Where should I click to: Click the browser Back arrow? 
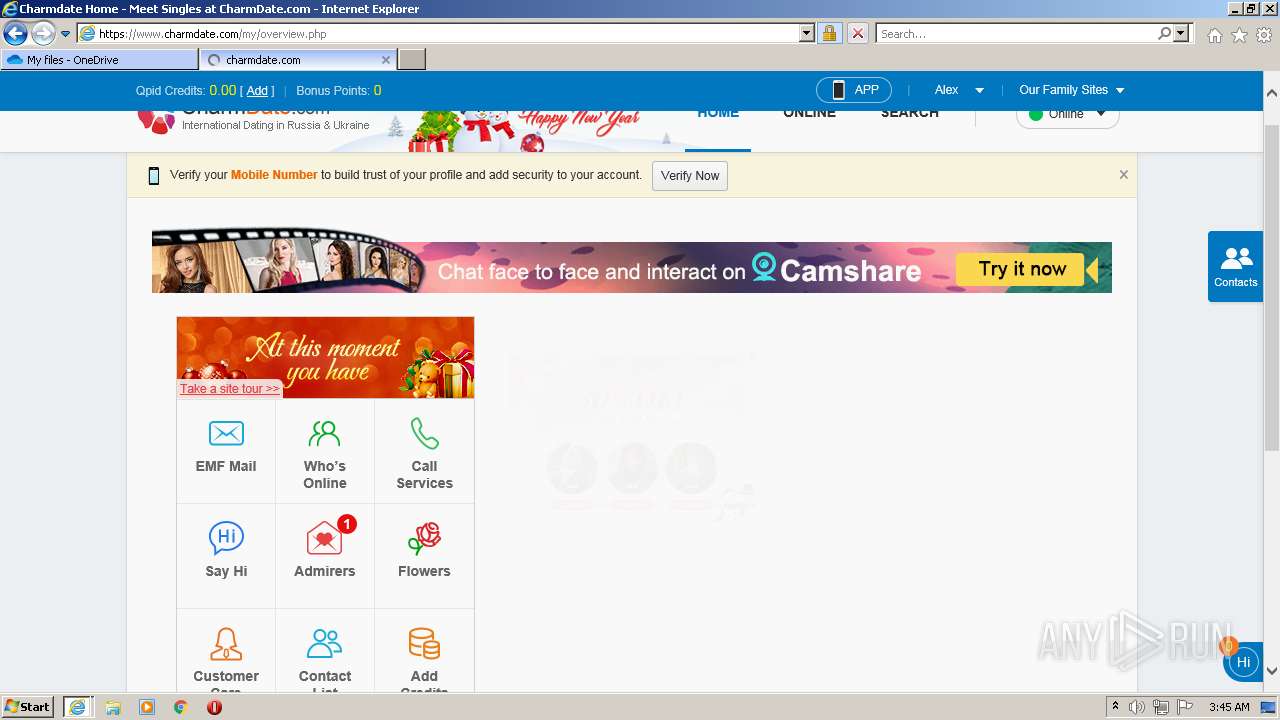point(16,34)
